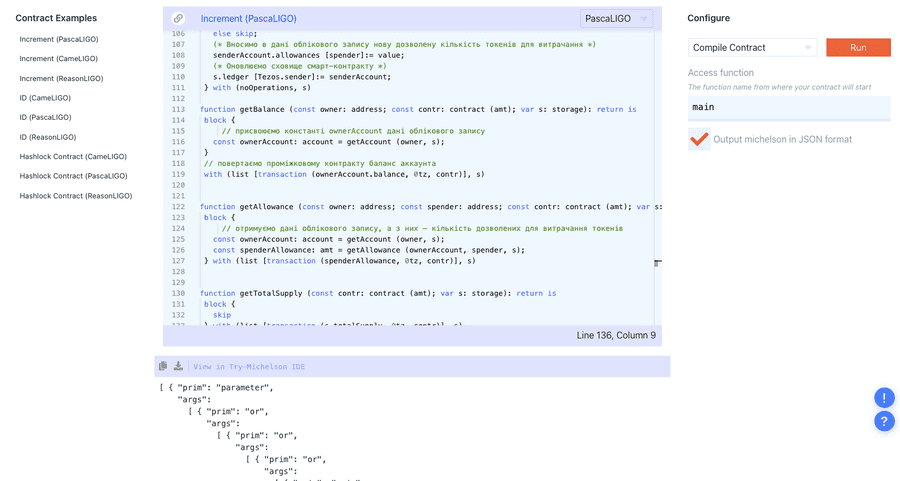Screen dimensions: 900x481
Task: Open the PascaLIGO syntax dropdown
Action: point(616,18)
